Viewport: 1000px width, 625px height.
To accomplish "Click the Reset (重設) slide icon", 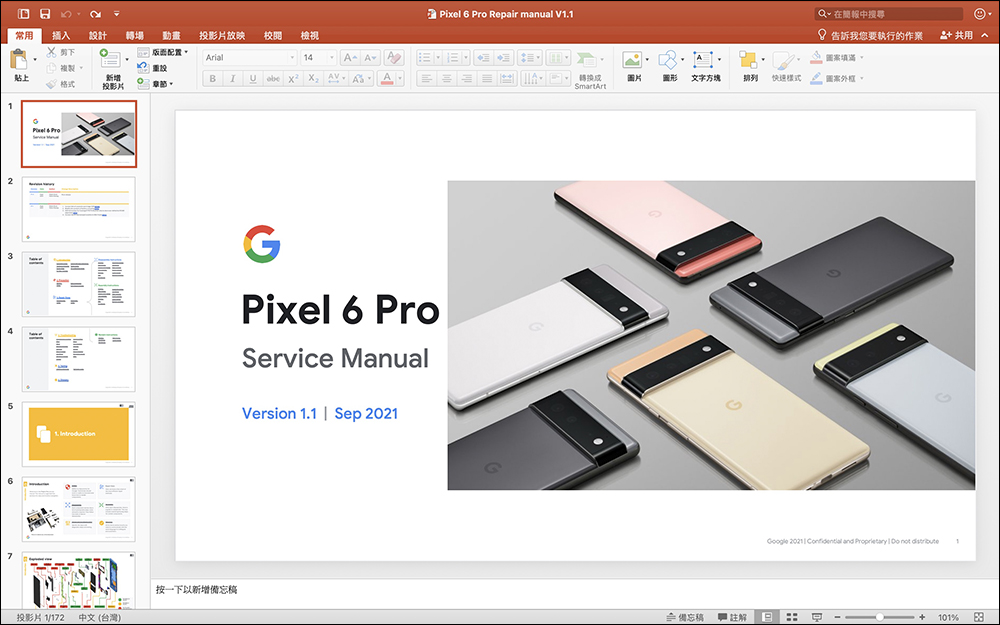I will click(143, 68).
